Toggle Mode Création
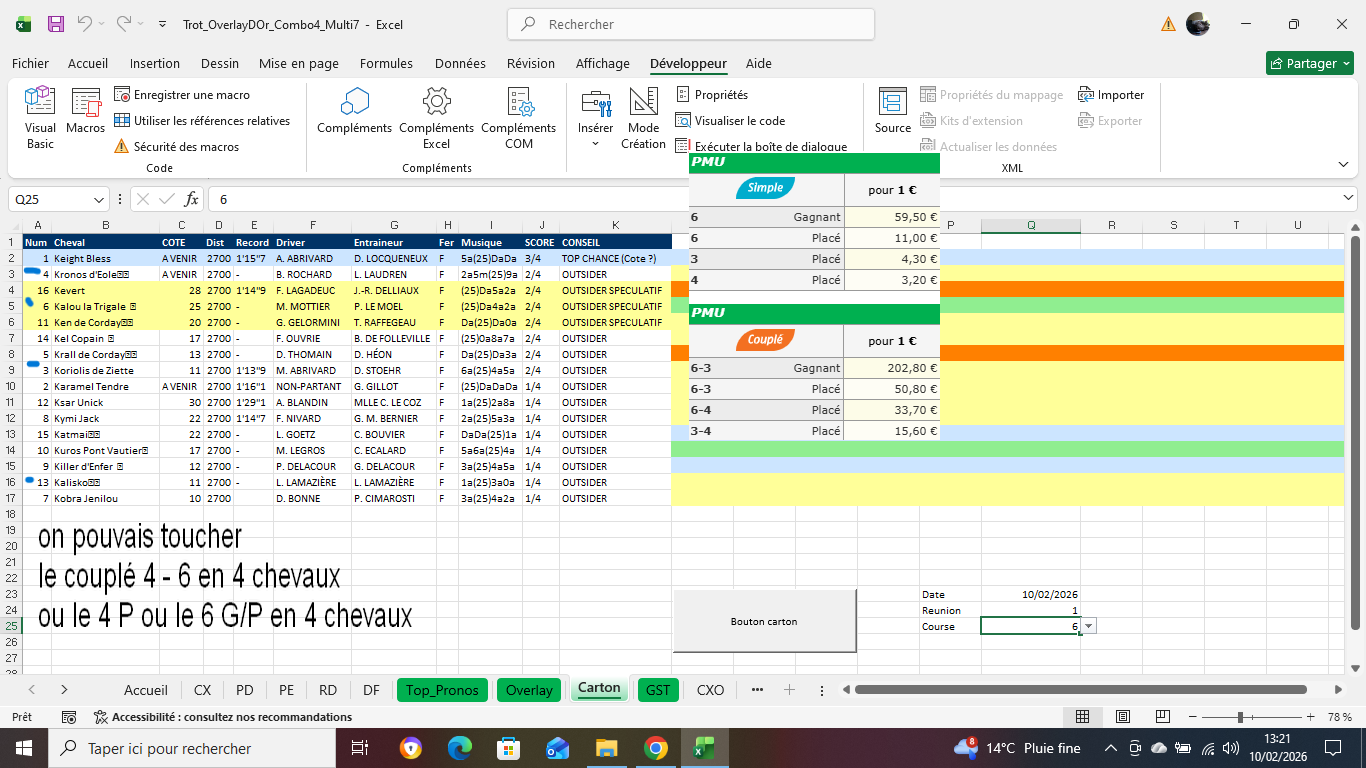 pos(643,118)
